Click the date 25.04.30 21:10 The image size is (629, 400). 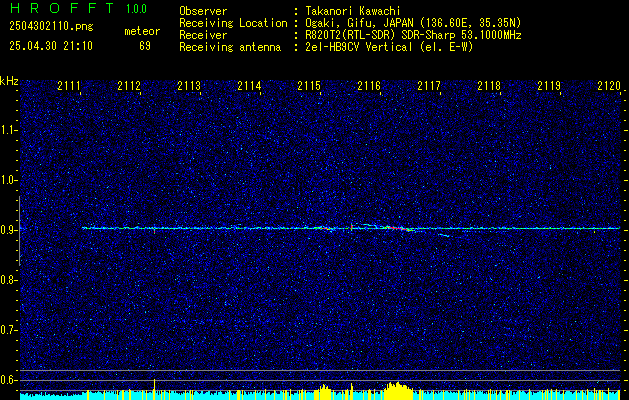click(x=51, y=46)
